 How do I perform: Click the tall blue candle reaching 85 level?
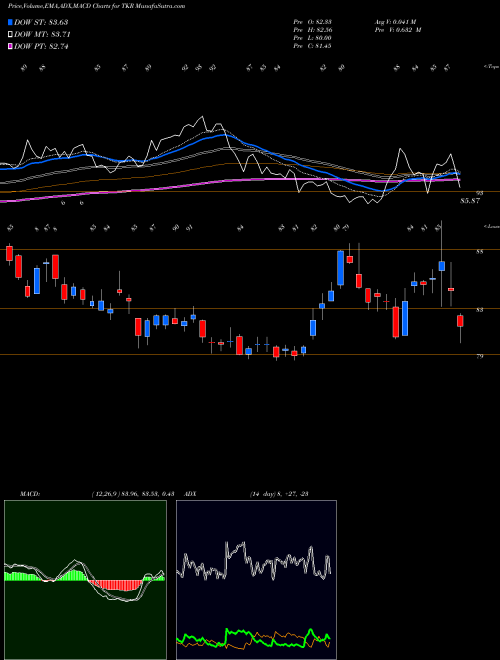[340, 268]
